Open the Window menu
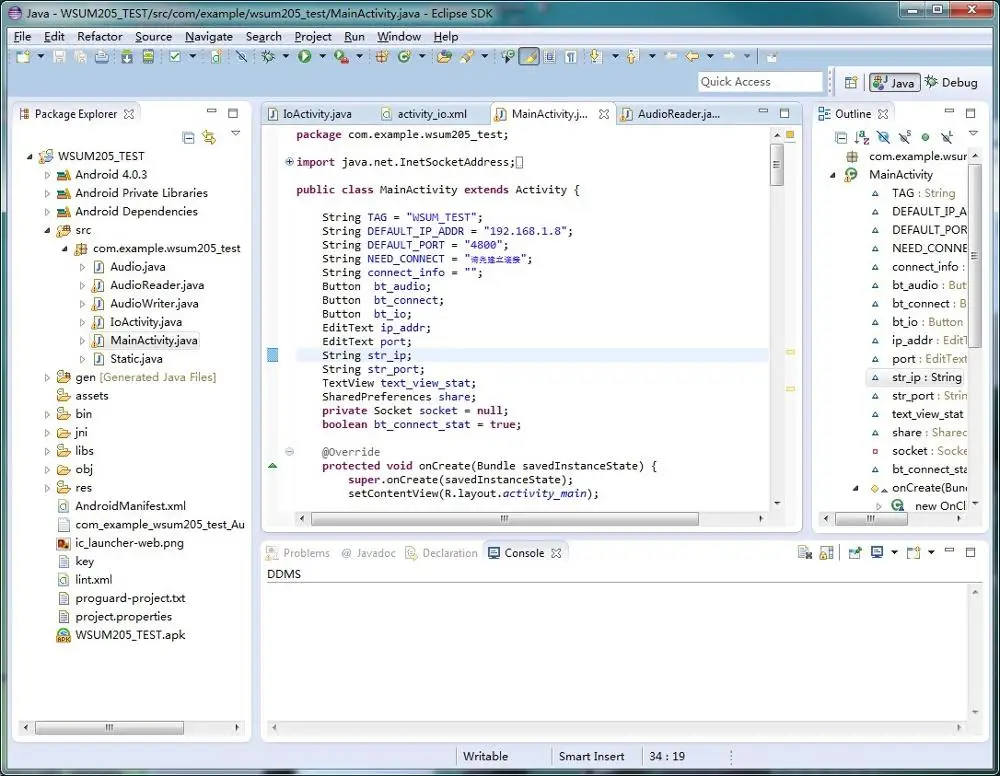The image size is (1000, 776). click(x=399, y=37)
